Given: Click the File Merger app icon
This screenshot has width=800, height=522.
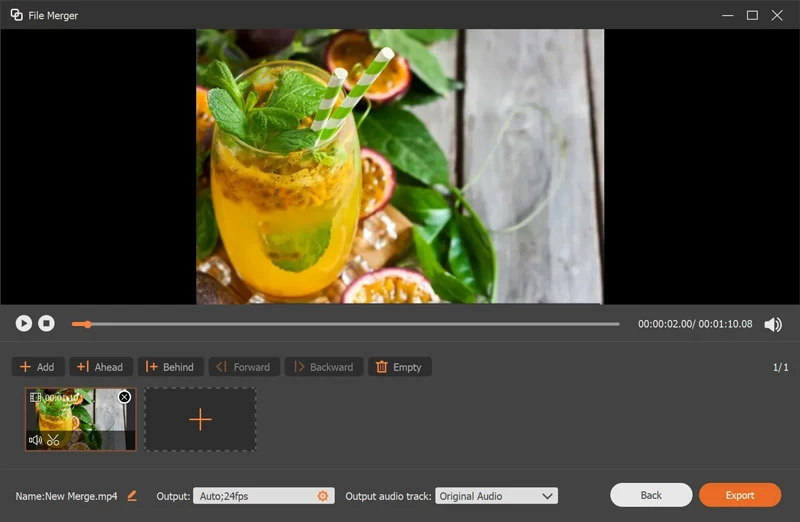Looking at the screenshot, I should 16,15.
